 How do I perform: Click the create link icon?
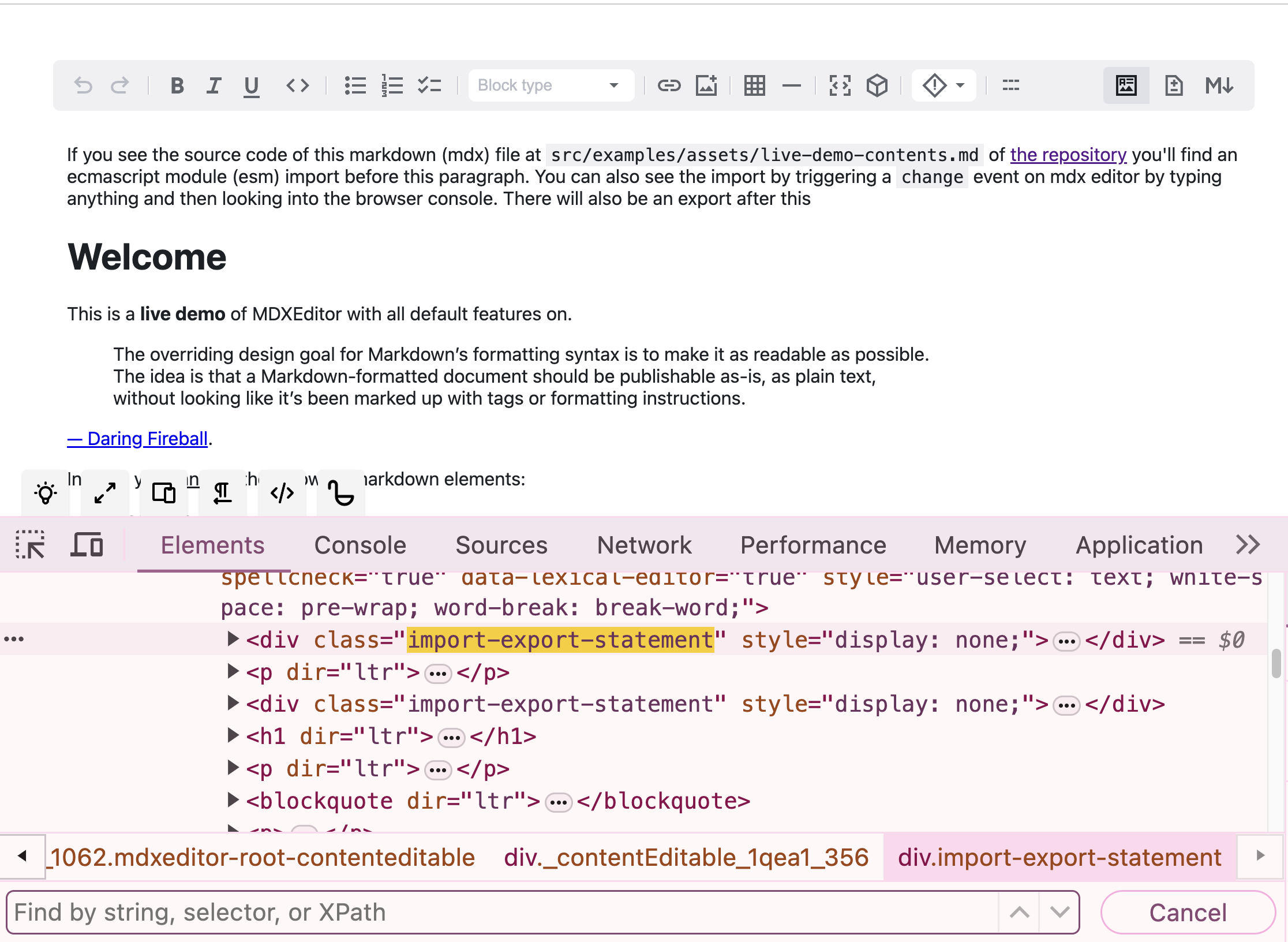coord(669,85)
